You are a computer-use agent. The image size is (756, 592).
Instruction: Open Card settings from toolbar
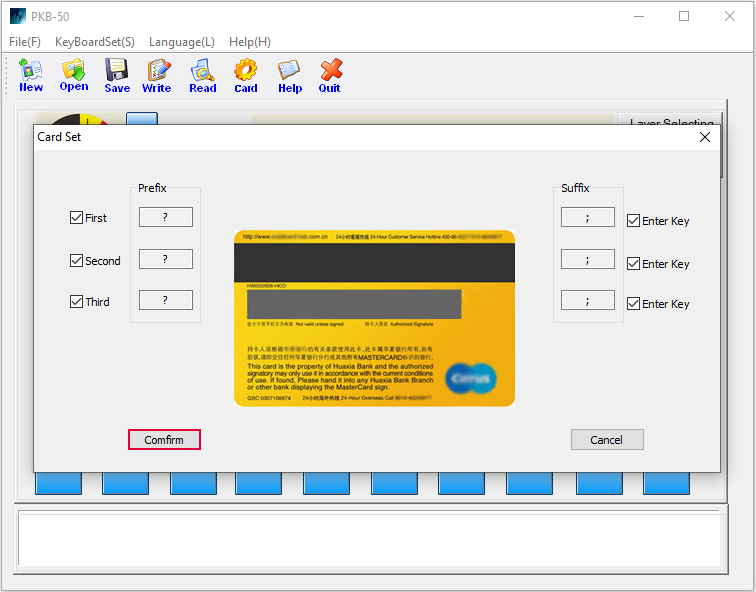coord(246,75)
